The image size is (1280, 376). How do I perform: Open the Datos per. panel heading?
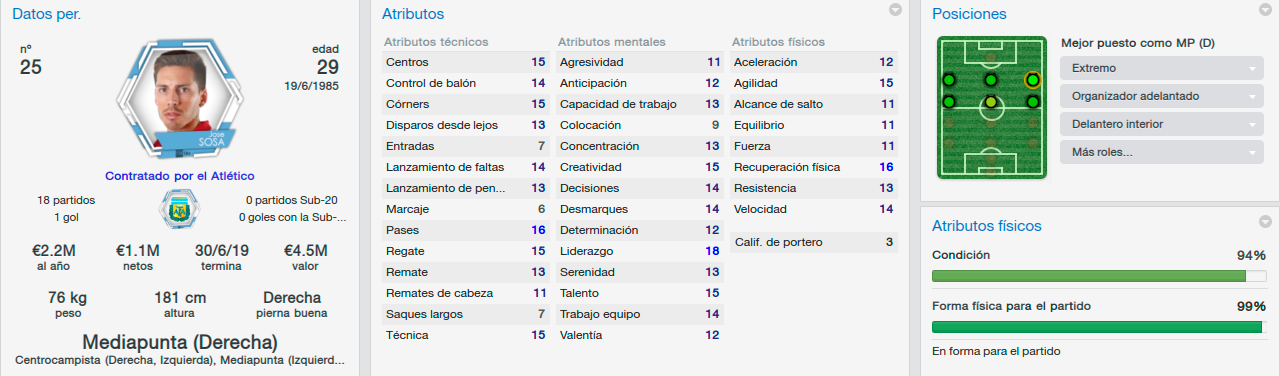click(47, 14)
